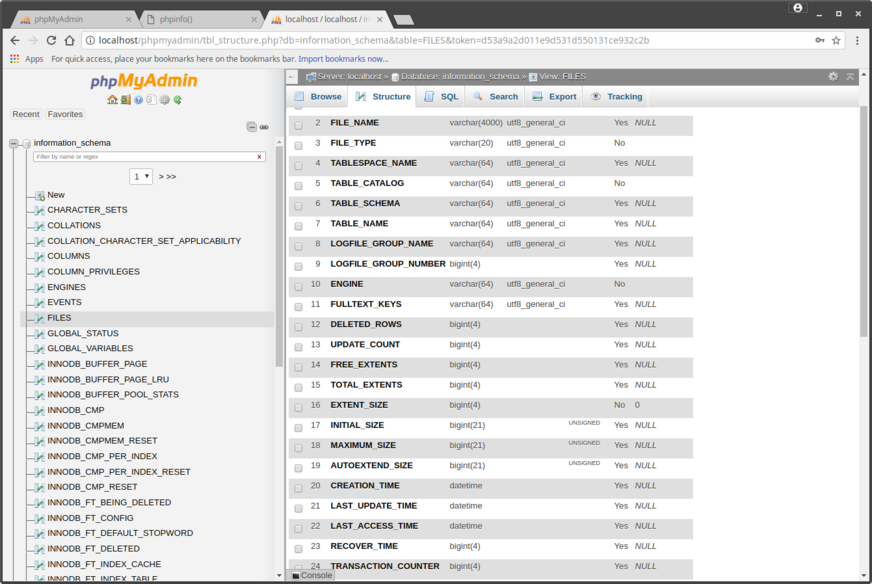Check the DELETED_ROWS row checkbox
This screenshot has width=872, height=584.
[x=299, y=327]
